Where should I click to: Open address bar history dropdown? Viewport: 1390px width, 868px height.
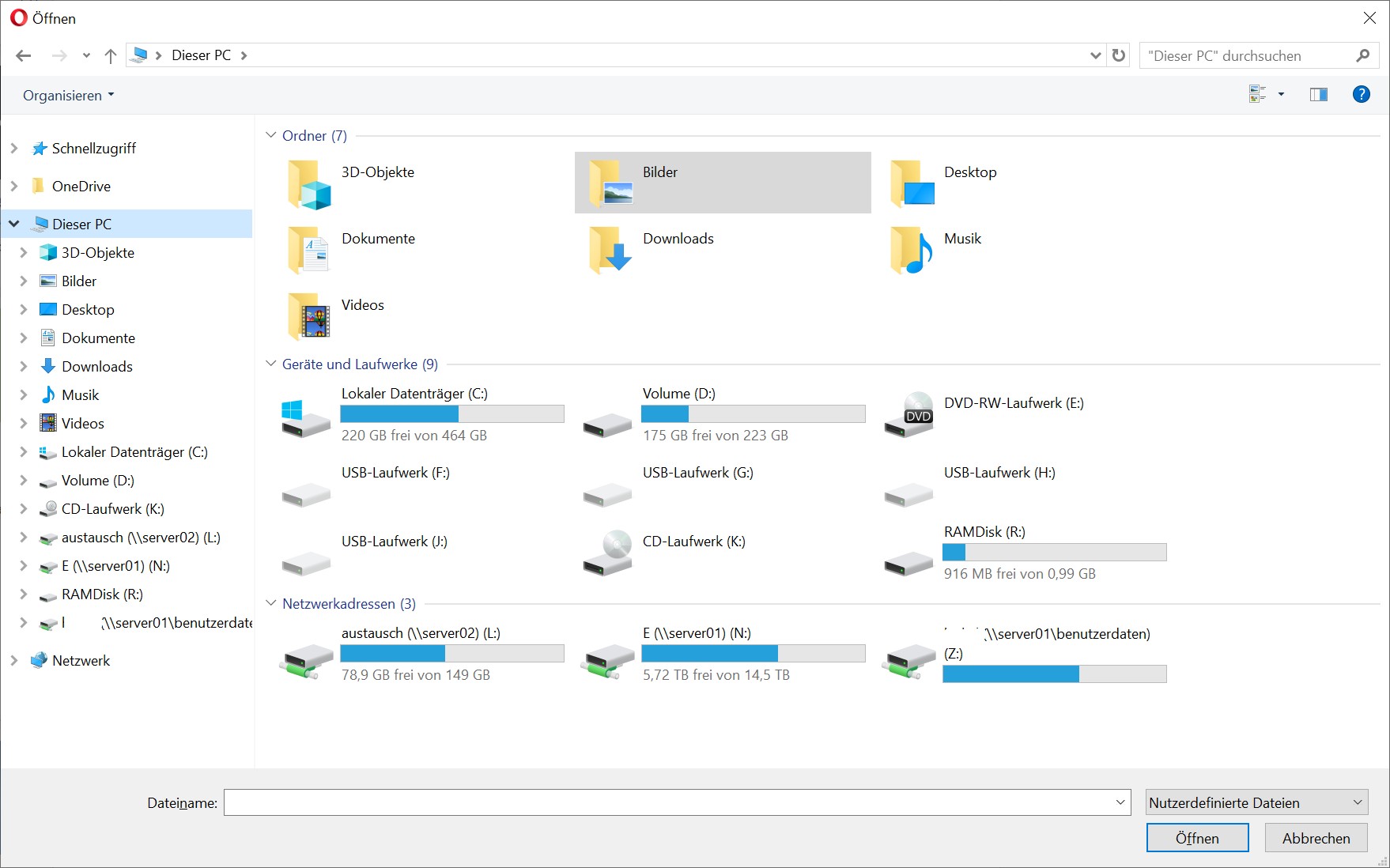pyautogui.click(x=1096, y=55)
